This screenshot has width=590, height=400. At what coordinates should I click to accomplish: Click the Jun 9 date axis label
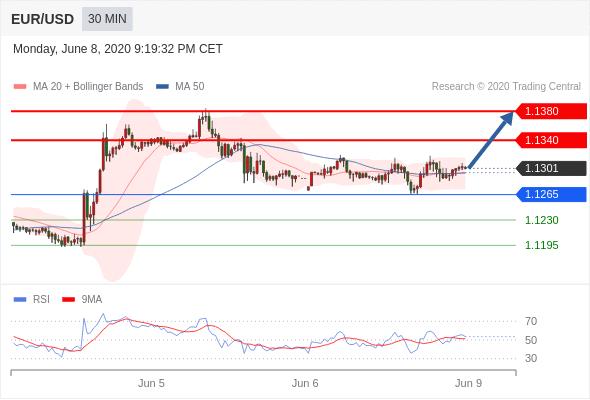click(x=468, y=383)
